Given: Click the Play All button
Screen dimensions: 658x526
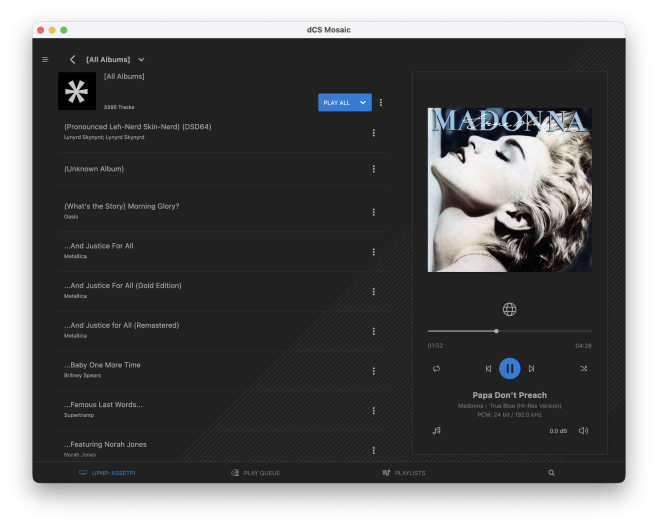Looking at the screenshot, I should coord(336,102).
